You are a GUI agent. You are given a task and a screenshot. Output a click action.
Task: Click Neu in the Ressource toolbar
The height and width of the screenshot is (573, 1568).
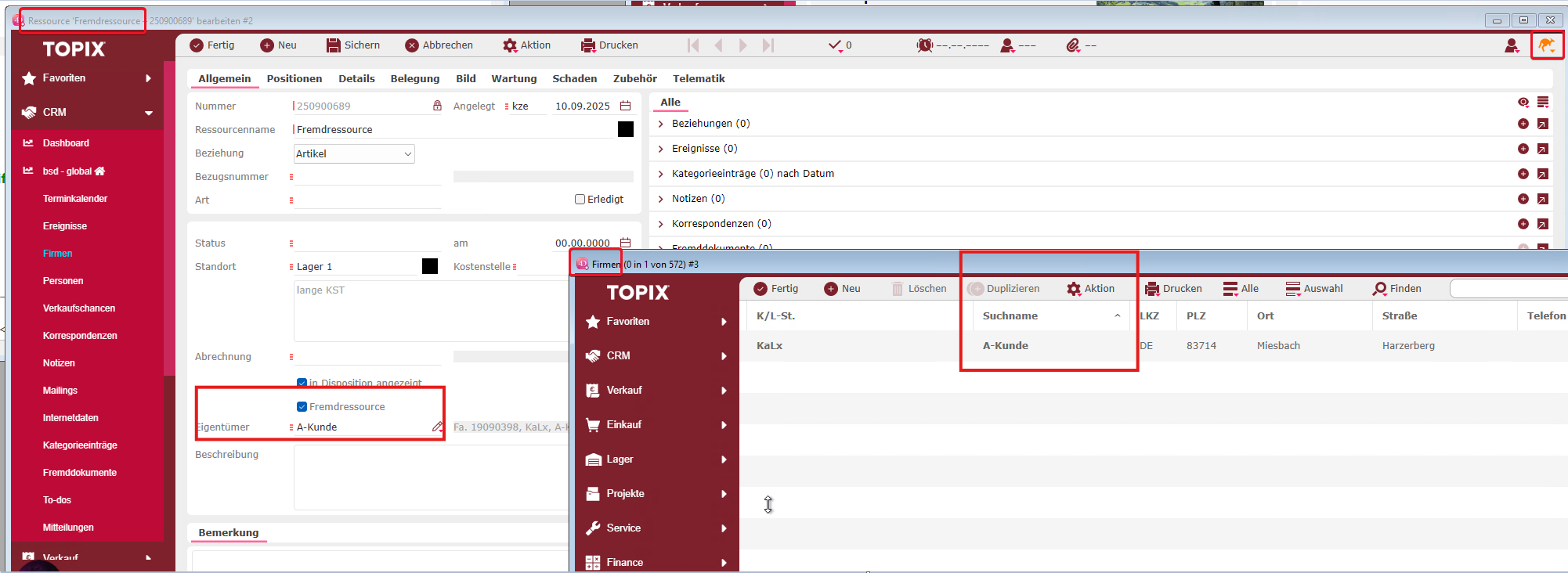[278, 45]
